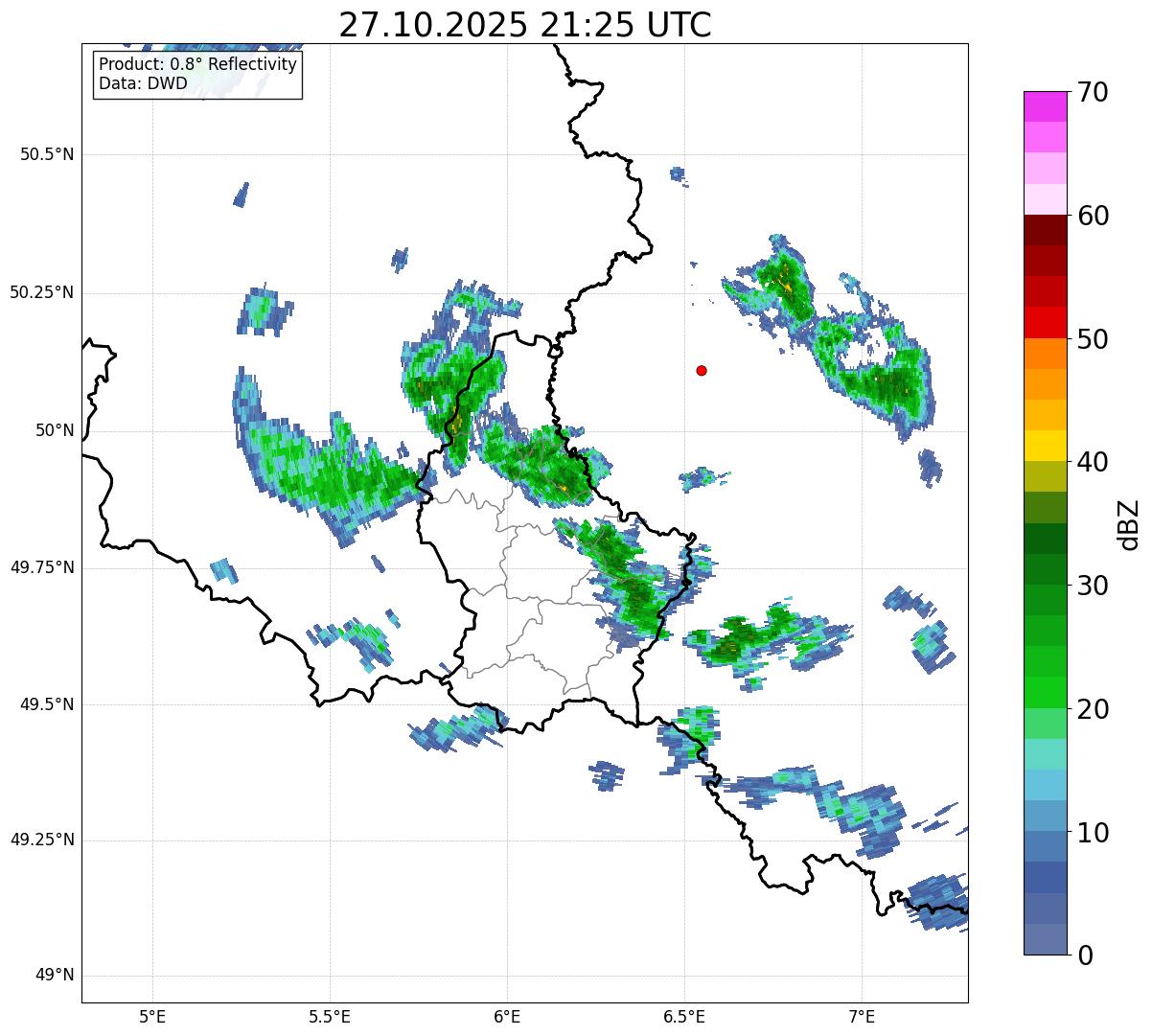1152x1036 pixels.
Task: Click the 6.5°E longitude label
Action: 684,1016
